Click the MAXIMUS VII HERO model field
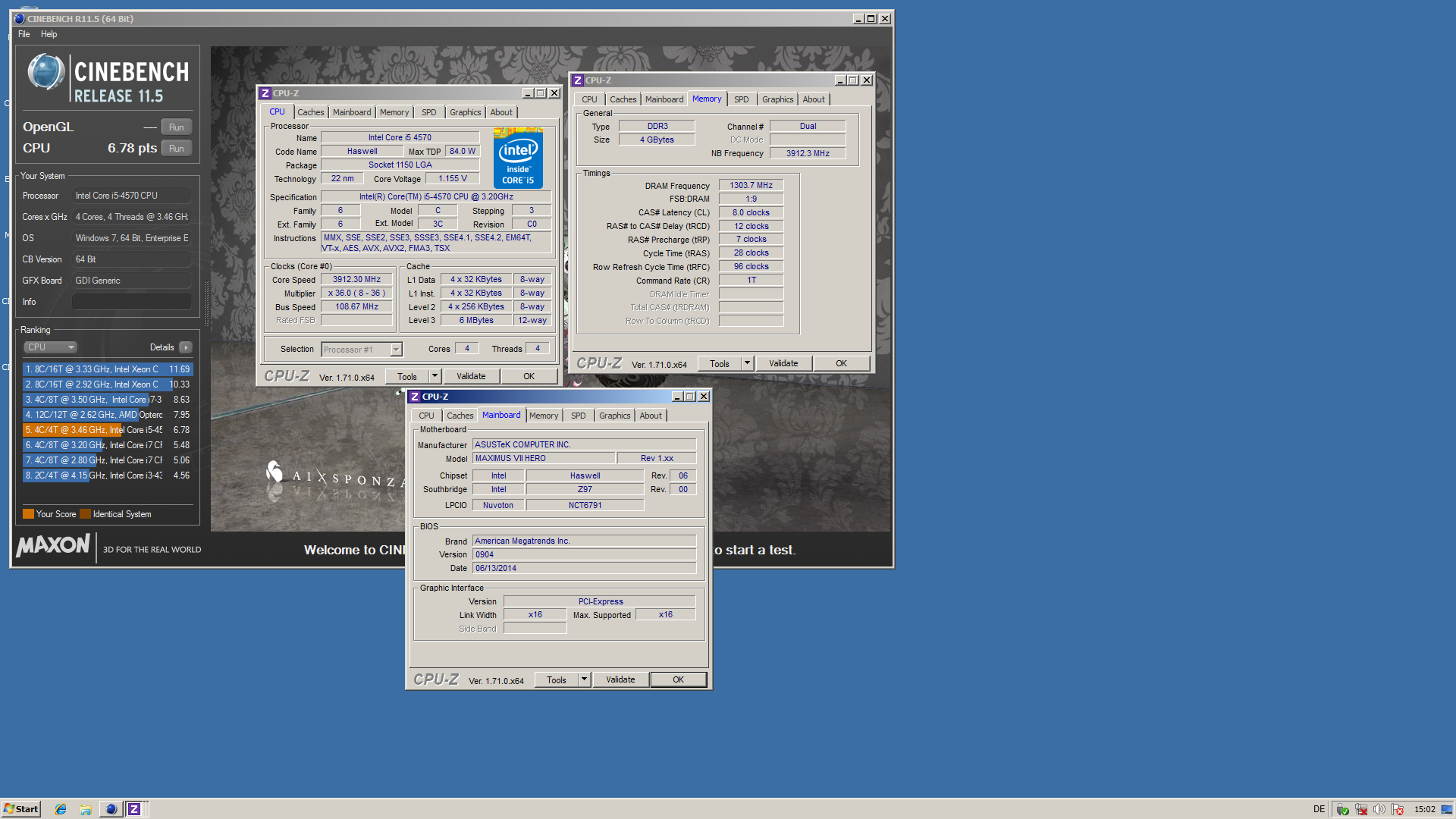1456x819 pixels. point(544,458)
